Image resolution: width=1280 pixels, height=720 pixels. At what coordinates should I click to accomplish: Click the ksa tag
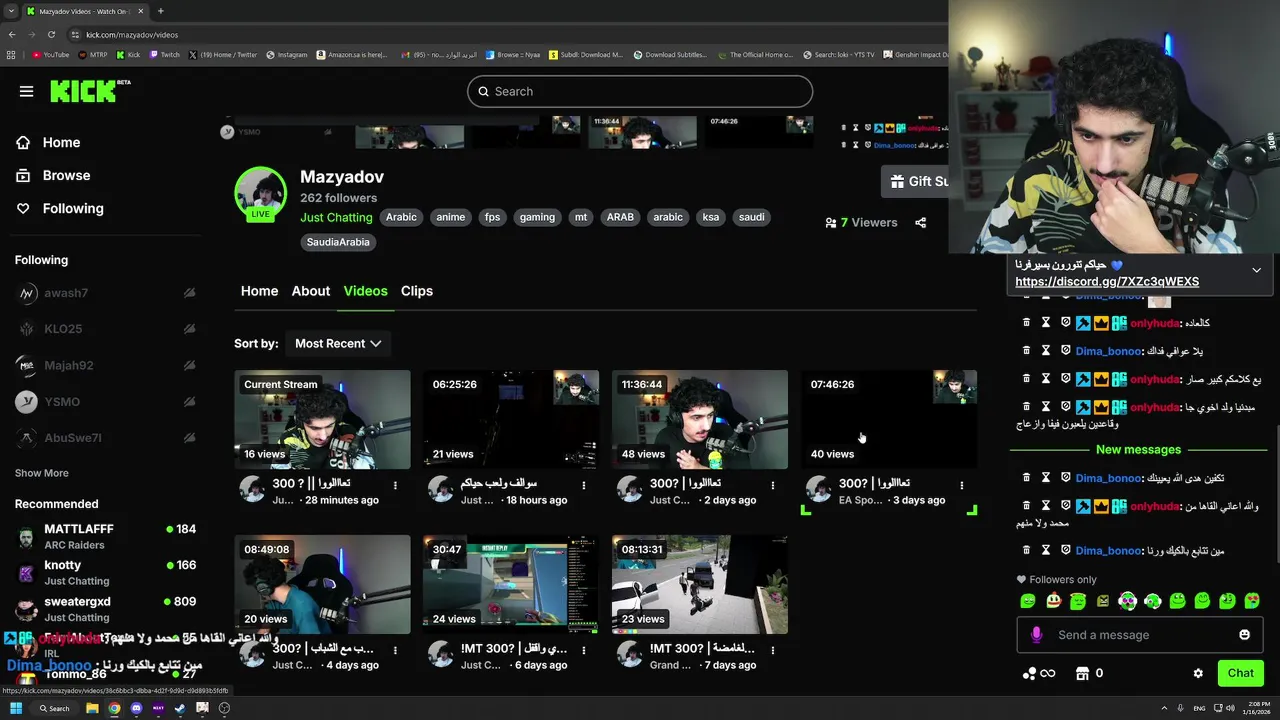click(711, 217)
